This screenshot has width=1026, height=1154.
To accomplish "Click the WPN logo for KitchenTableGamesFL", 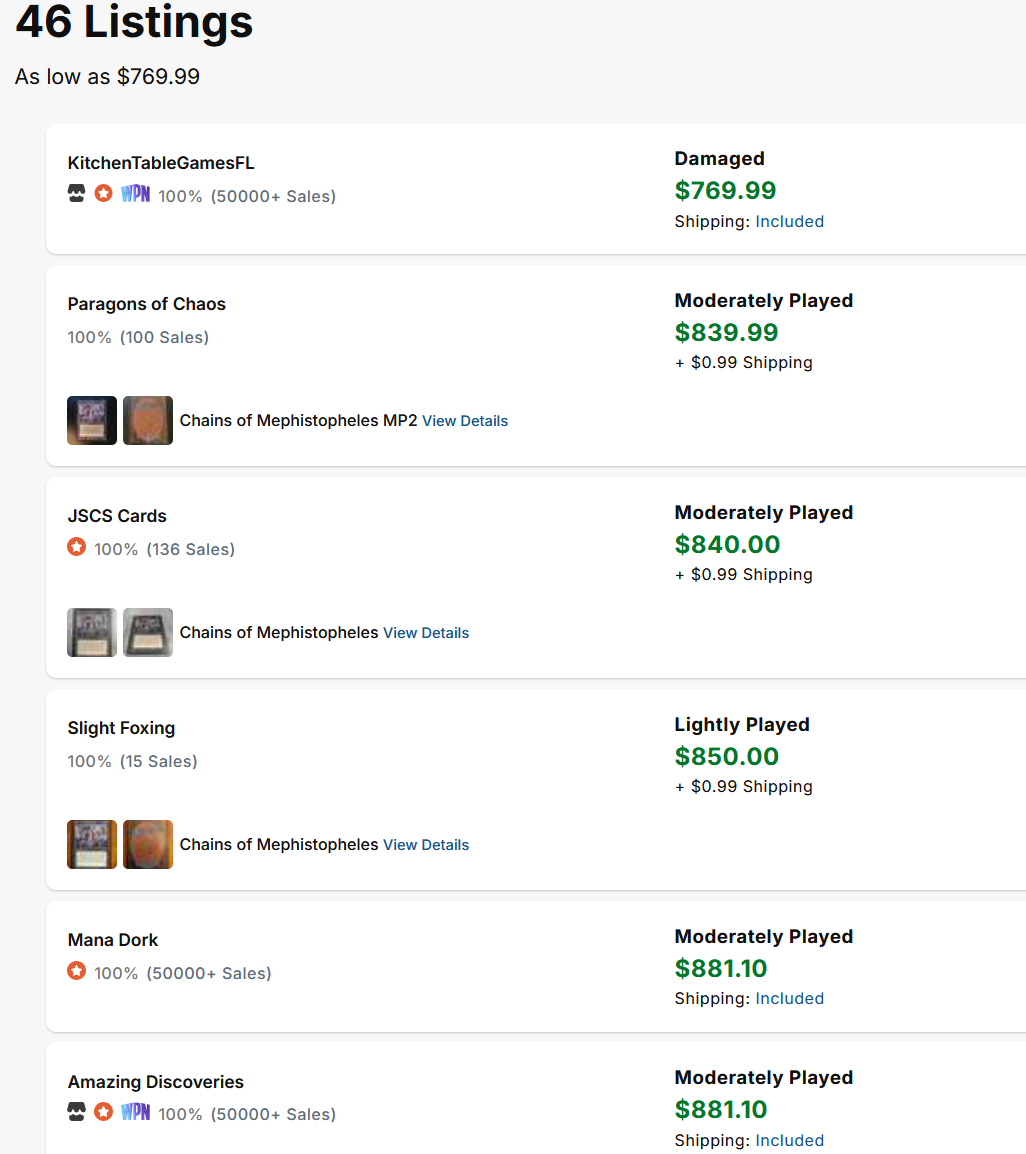I will (135, 194).
